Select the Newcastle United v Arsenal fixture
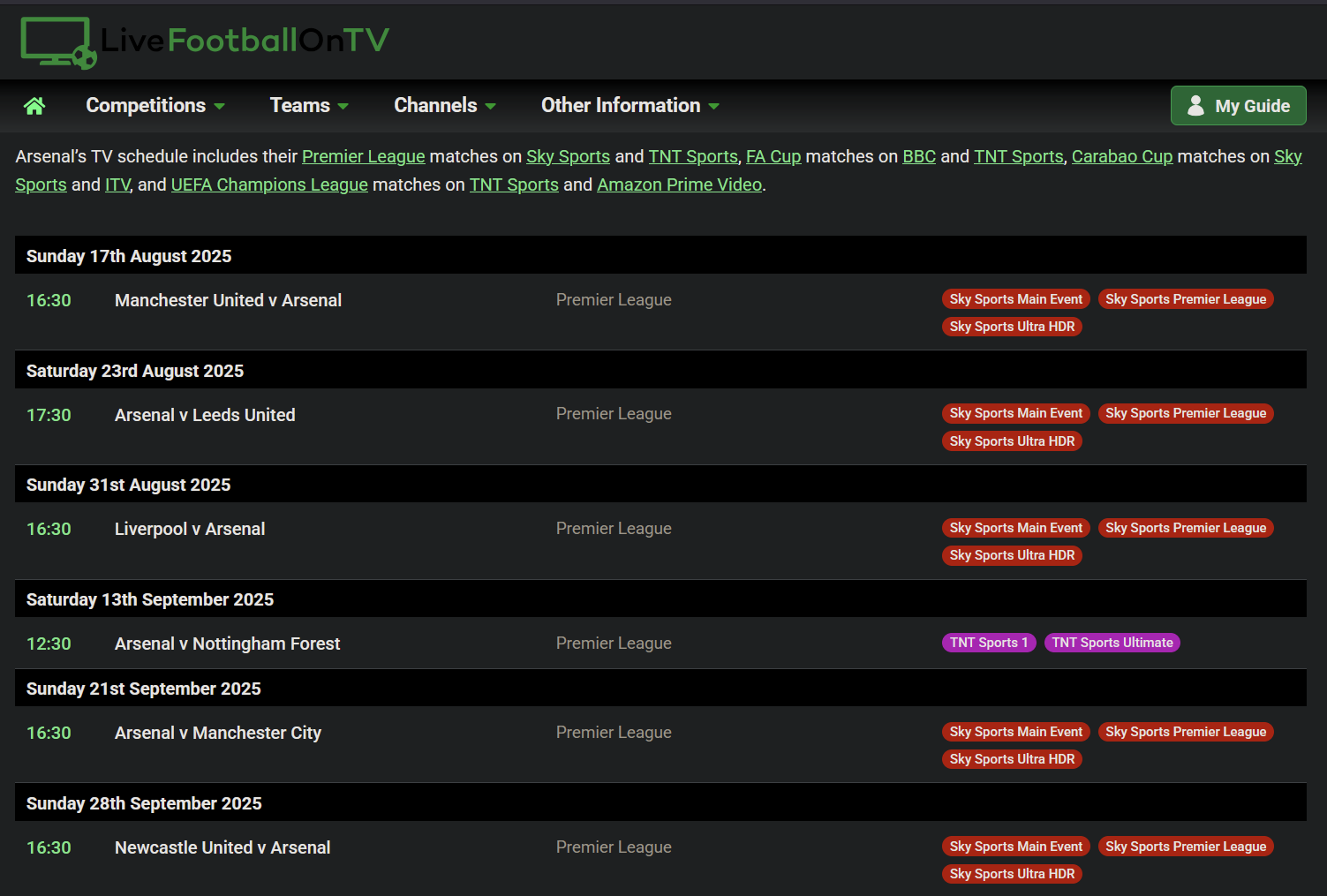The image size is (1327, 896). [x=222, y=847]
